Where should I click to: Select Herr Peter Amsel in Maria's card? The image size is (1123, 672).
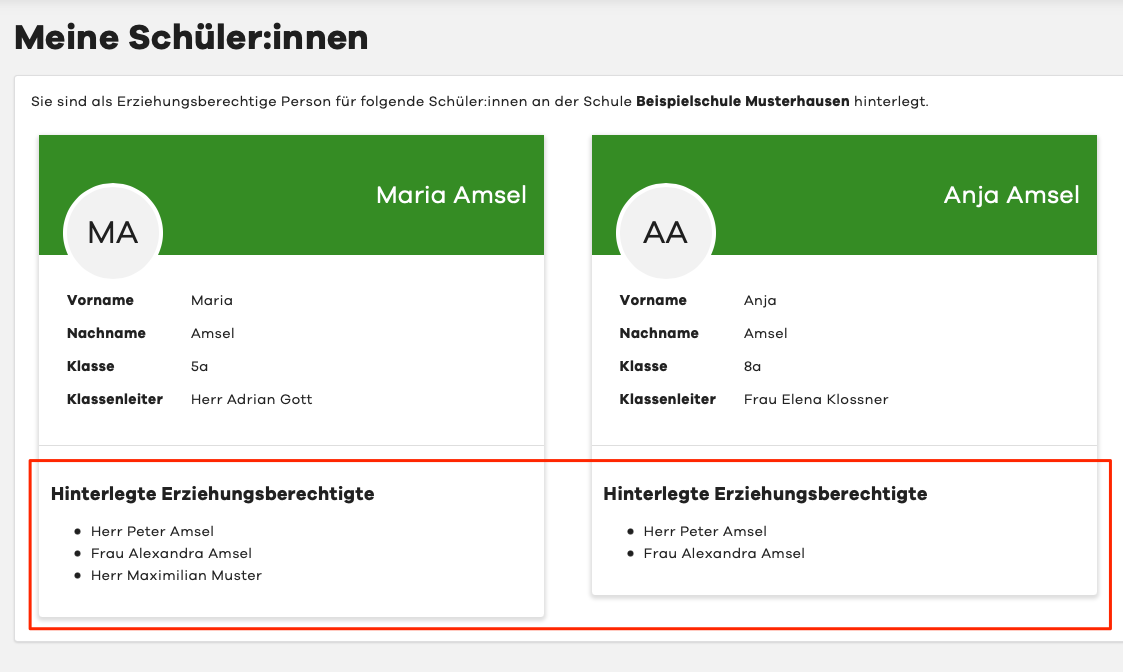152,531
